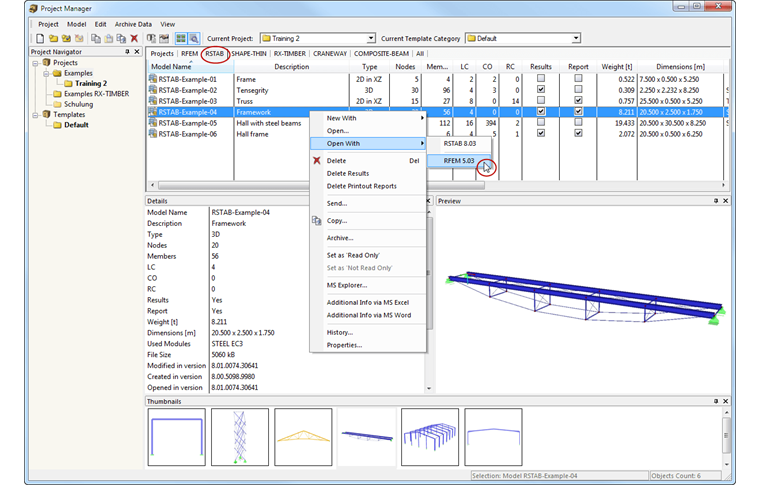
Task: Click the copy-with-arrow toolbar icon
Action: pyautogui.click(x=121, y=38)
